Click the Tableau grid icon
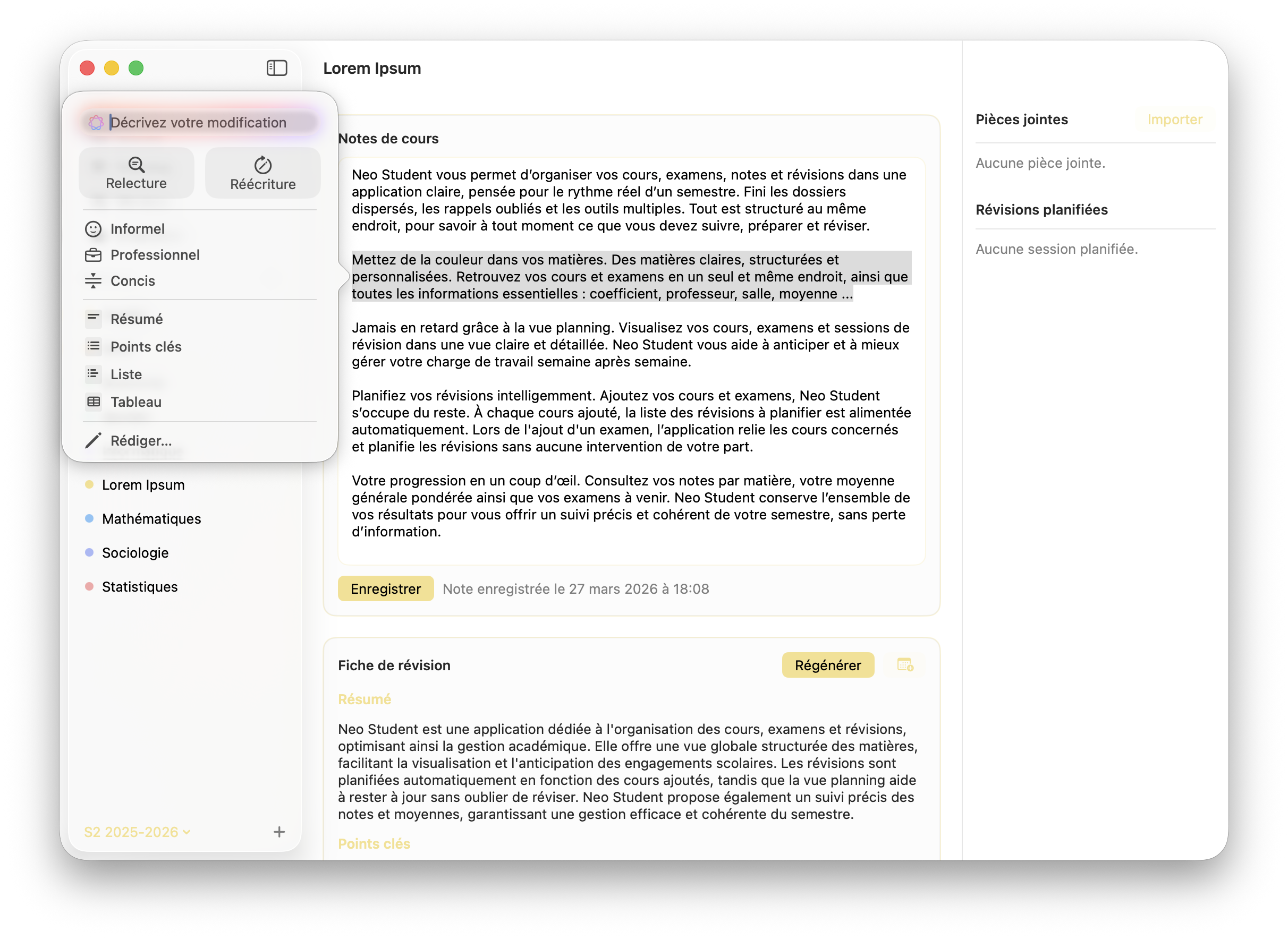 tap(94, 402)
